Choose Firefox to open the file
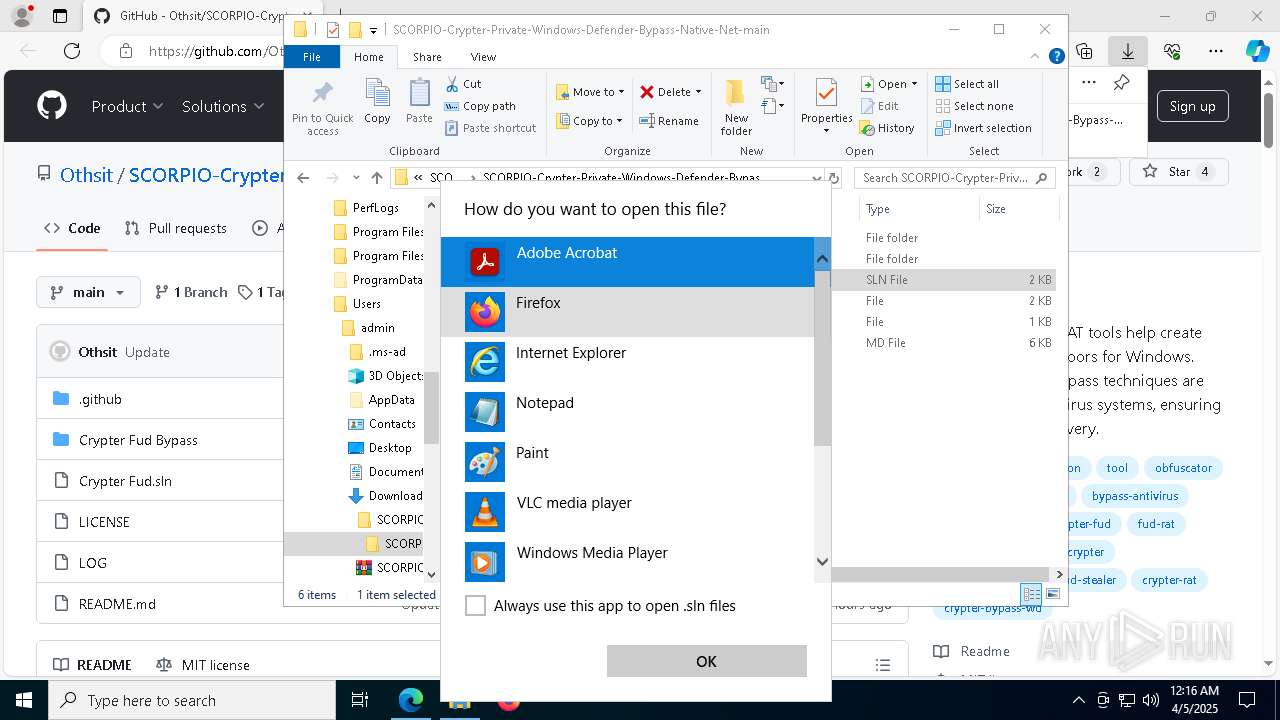 [x=627, y=312]
